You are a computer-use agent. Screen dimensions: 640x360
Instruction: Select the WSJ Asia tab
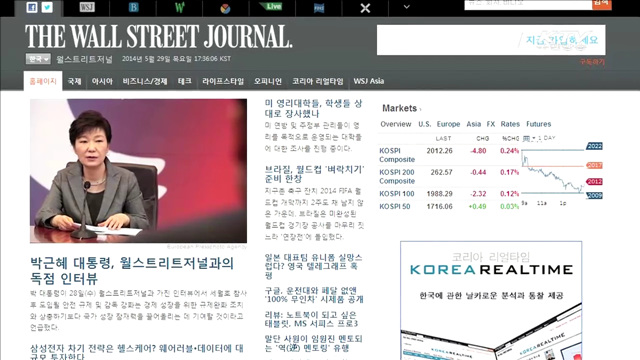coord(369,81)
